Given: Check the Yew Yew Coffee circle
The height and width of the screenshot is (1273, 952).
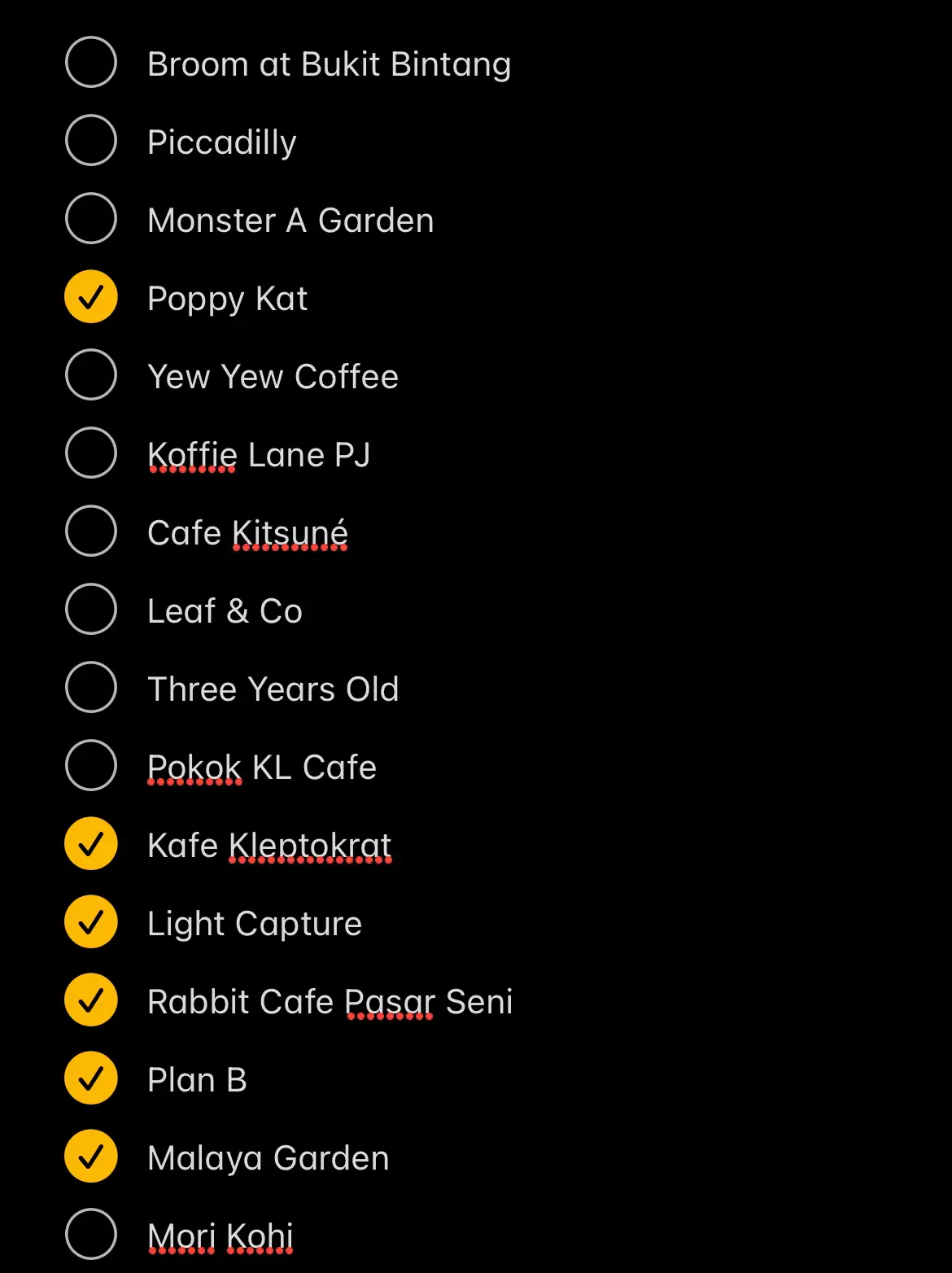Looking at the screenshot, I should 91,375.
